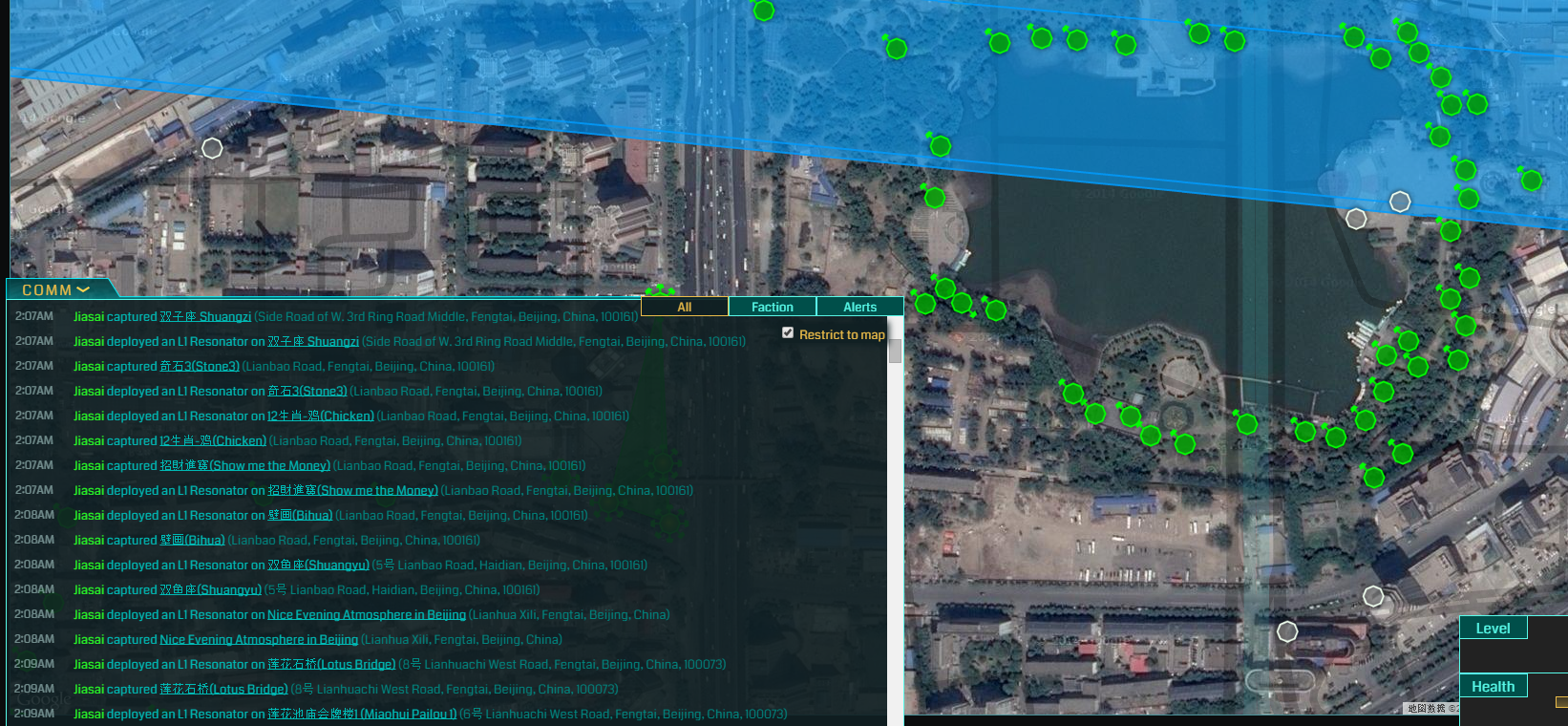Open 双子座 Shuangzi link in the captured message
Viewport: 1568px width, 726px height.
[205, 316]
